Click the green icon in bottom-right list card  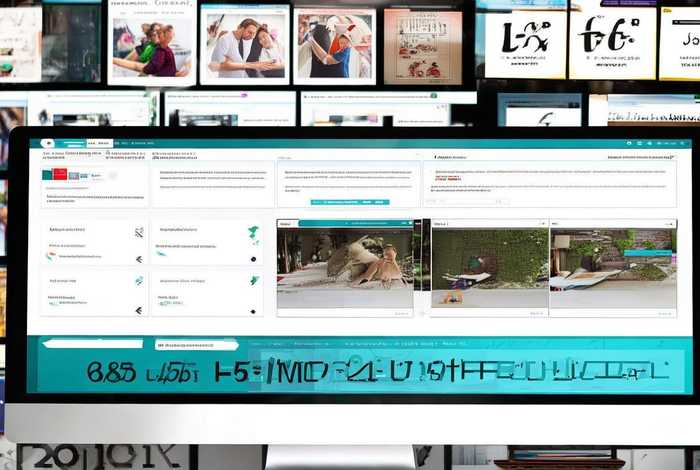[253, 282]
